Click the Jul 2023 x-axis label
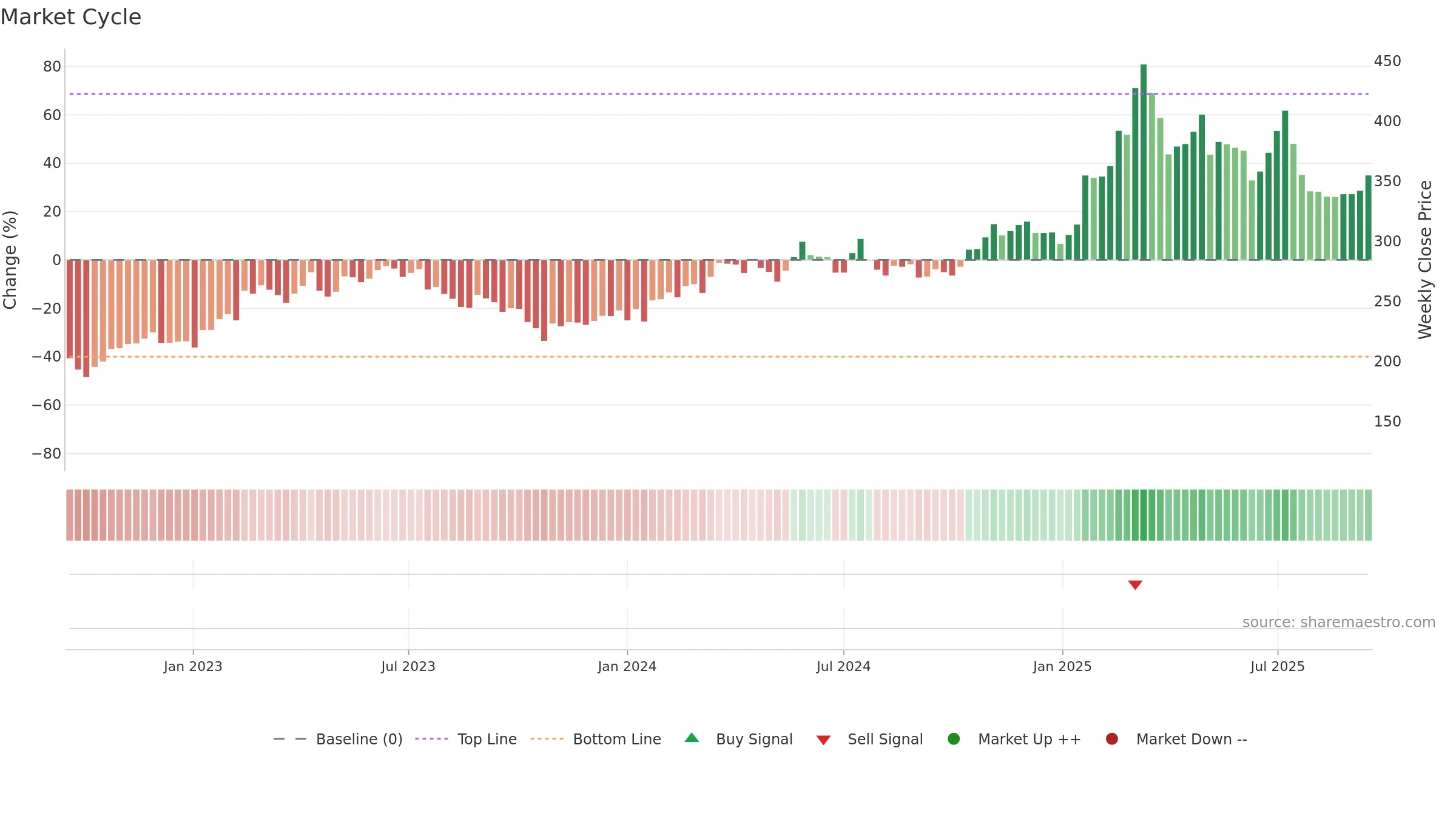 [x=408, y=666]
